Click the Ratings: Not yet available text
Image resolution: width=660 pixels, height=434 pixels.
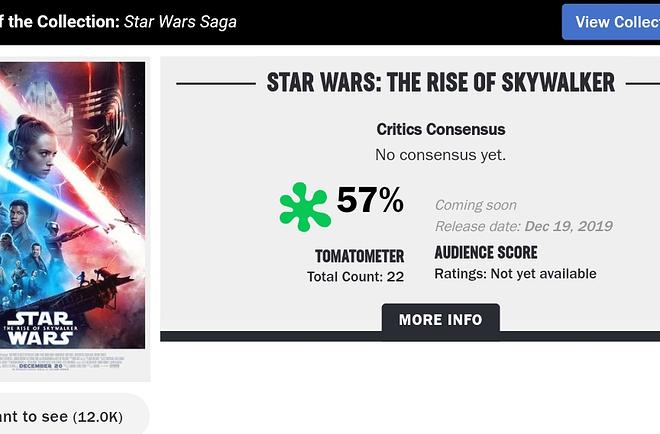(515, 273)
